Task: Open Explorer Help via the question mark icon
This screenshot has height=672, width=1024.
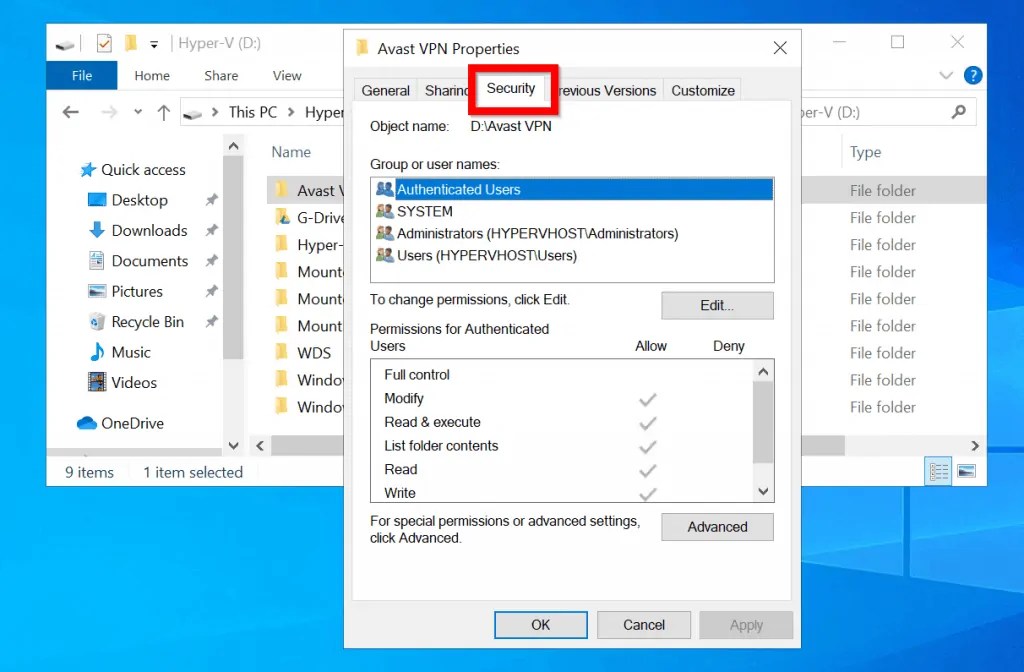Action: click(972, 75)
